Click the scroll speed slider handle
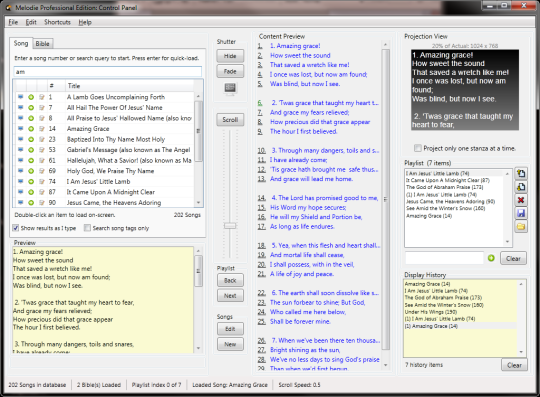540x397 pixels. coord(230,226)
